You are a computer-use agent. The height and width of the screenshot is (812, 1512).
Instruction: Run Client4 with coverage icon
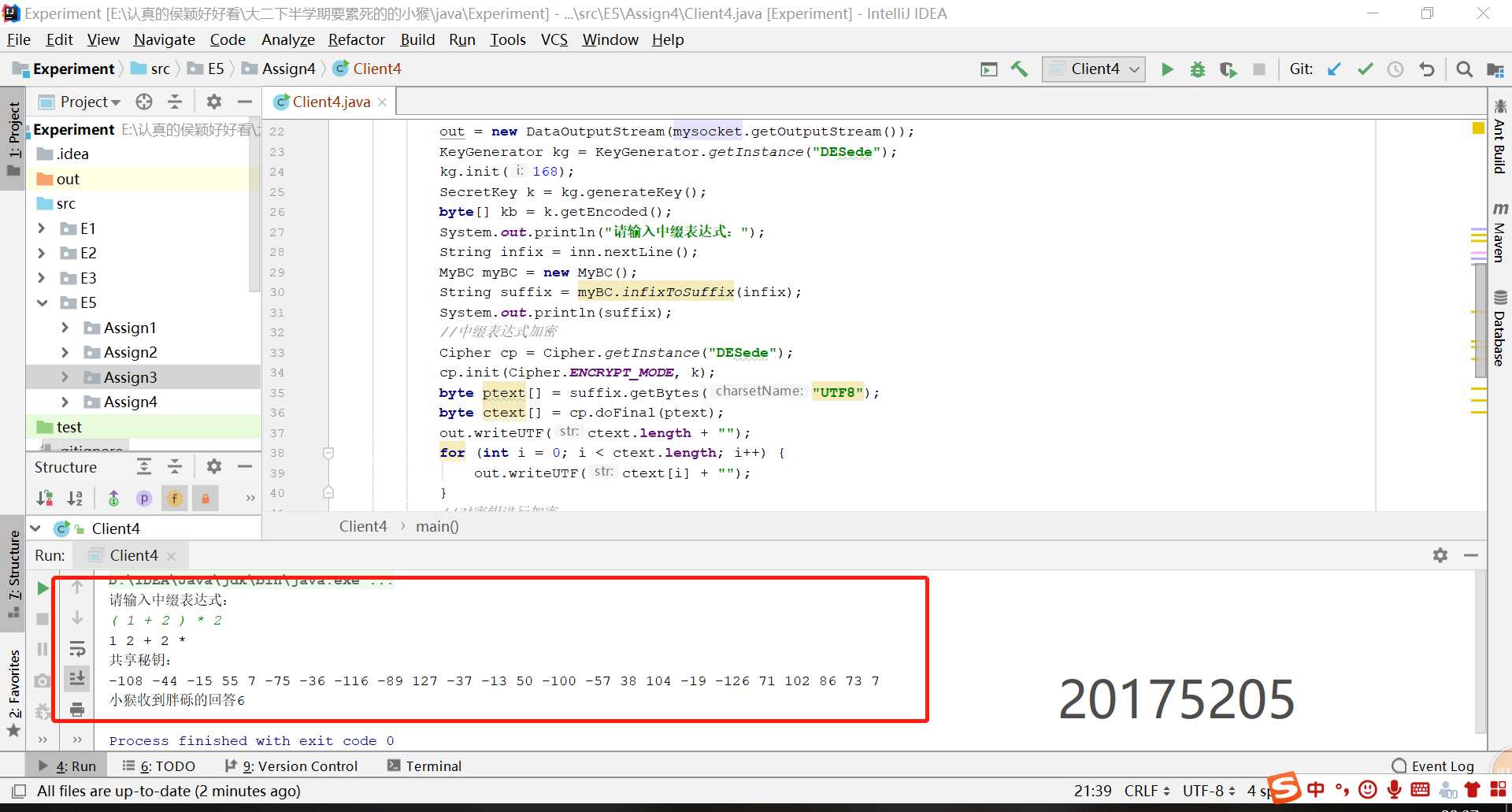1228,69
